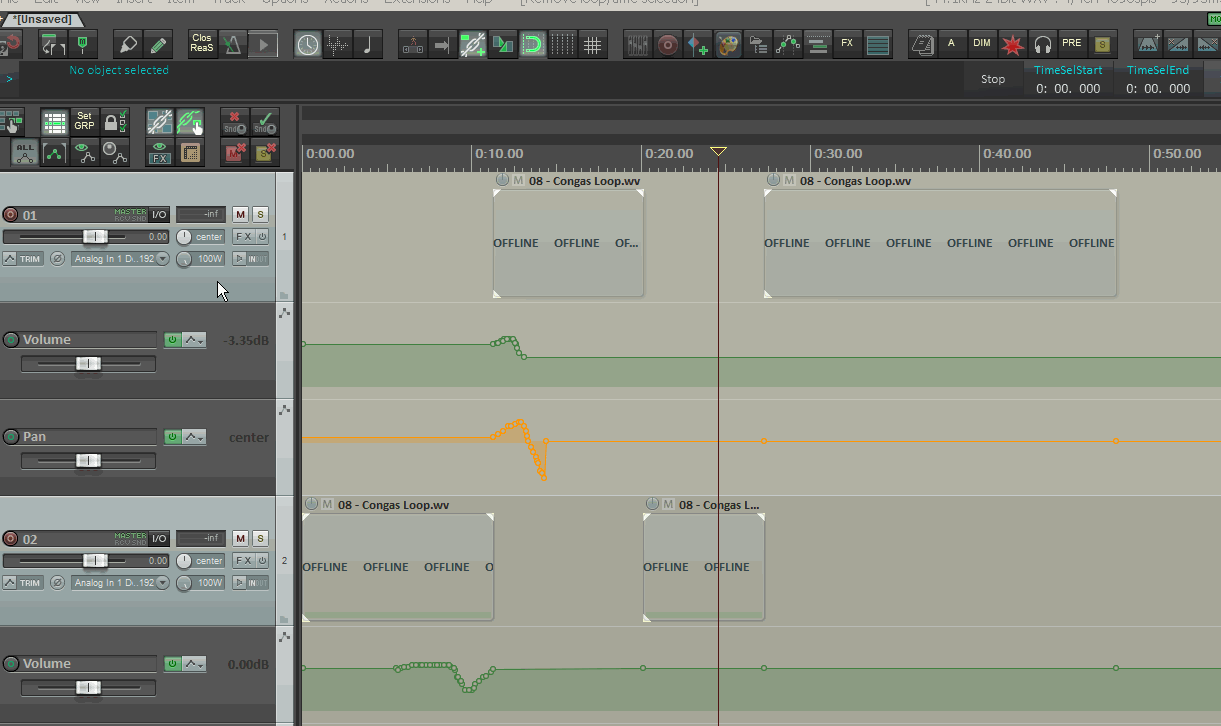The height and width of the screenshot is (726, 1221).
Task: Click the red record-circle toolbar icon
Action: click(x=668, y=44)
